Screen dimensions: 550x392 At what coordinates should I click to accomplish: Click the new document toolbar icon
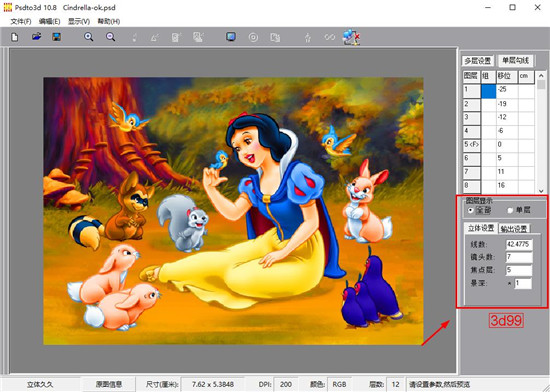[x=15, y=37]
